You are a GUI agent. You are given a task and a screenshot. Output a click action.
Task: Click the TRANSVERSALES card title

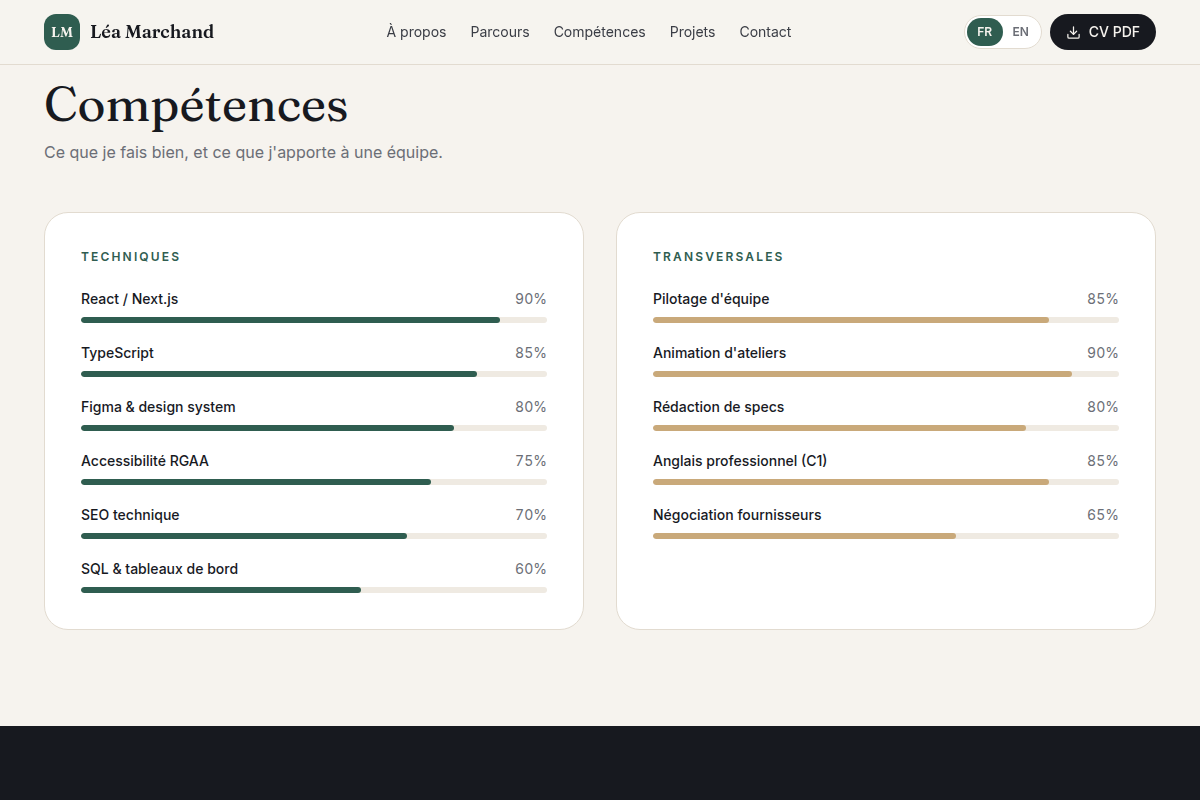(x=718, y=257)
